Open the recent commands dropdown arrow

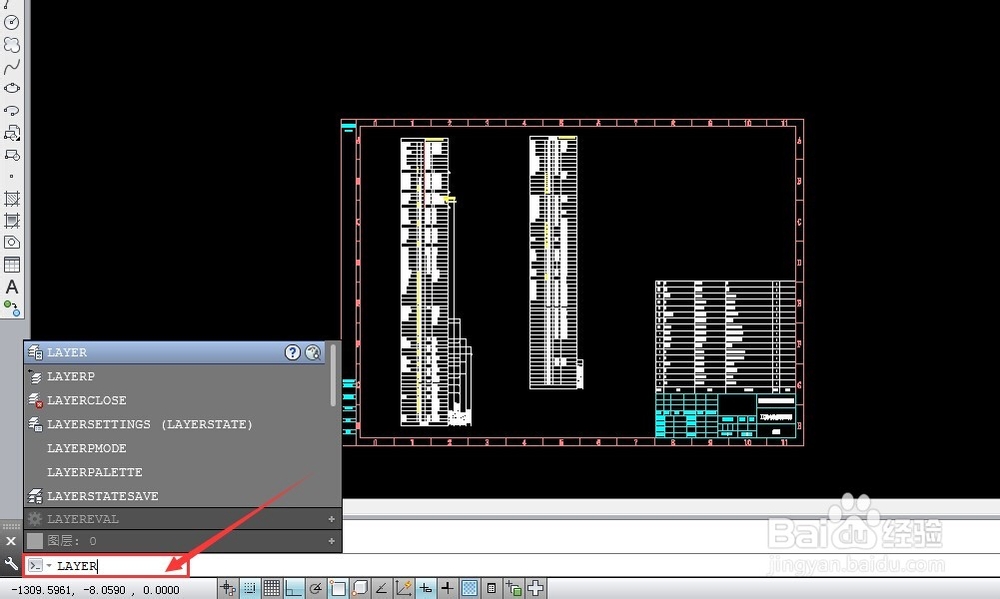(49, 565)
